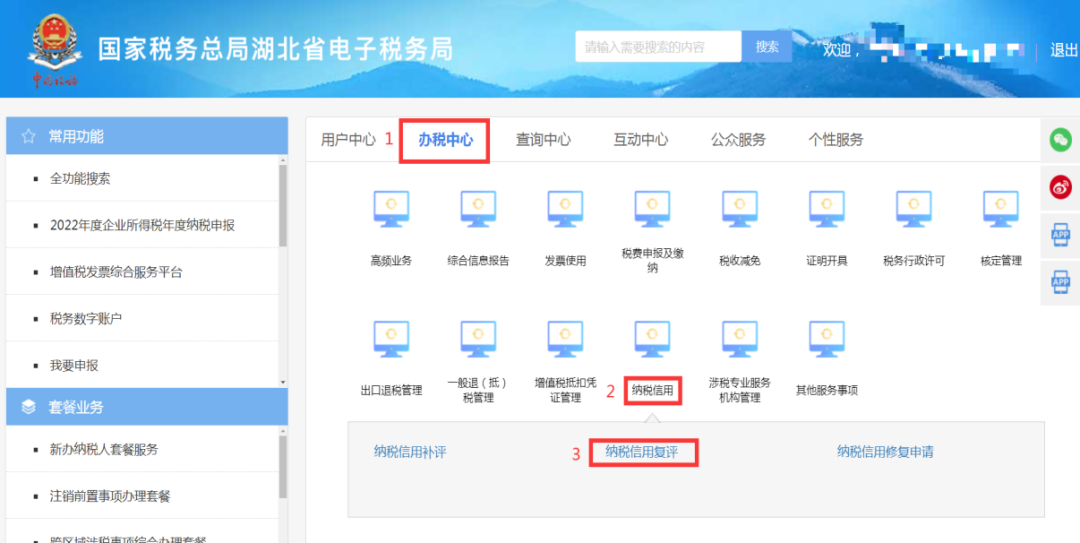This screenshot has width=1080, height=543.
Task: Open the 税费申报及缴纳 icon
Action: pos(652,209)
